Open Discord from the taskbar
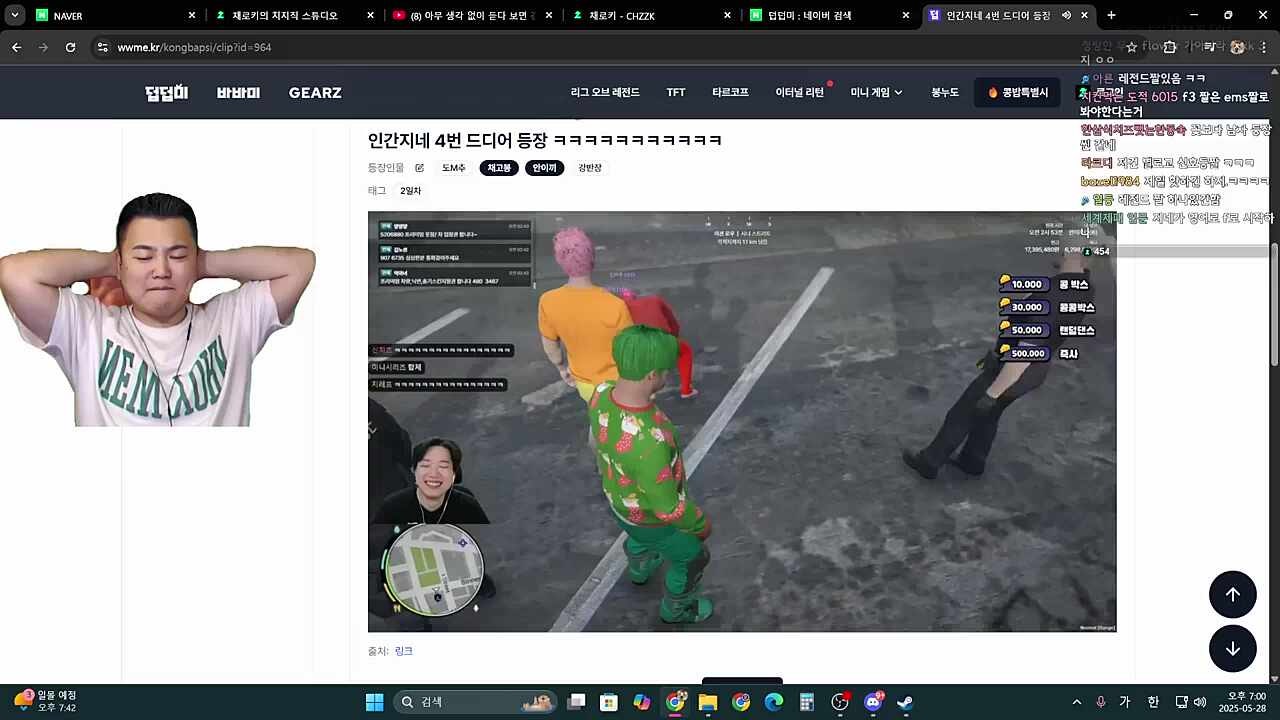Viewport: 1280px width, 720px height. [873, 702]
